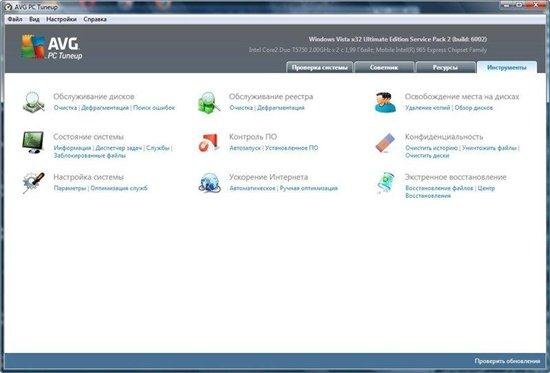Click the Обслуживание дисков magnifier icon

pyautogui.click(x=33, y=102)
